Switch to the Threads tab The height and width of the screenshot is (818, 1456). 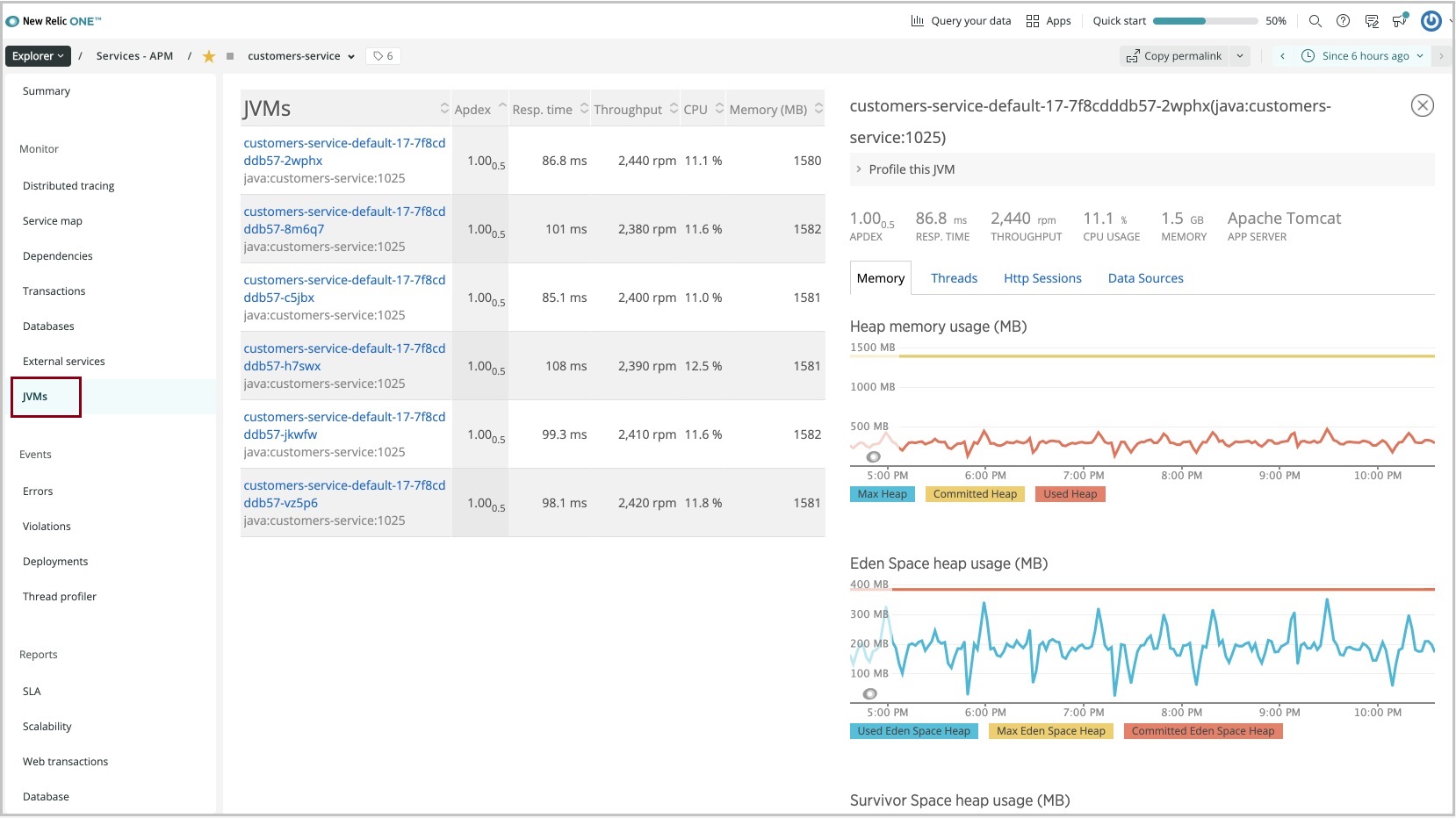[x=954, y=278]
